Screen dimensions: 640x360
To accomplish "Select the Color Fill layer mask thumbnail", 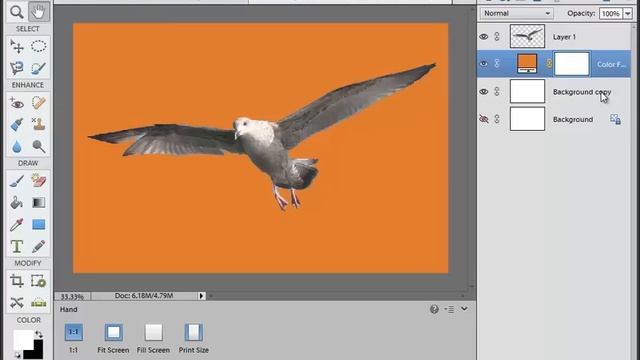I will (571, 64).
